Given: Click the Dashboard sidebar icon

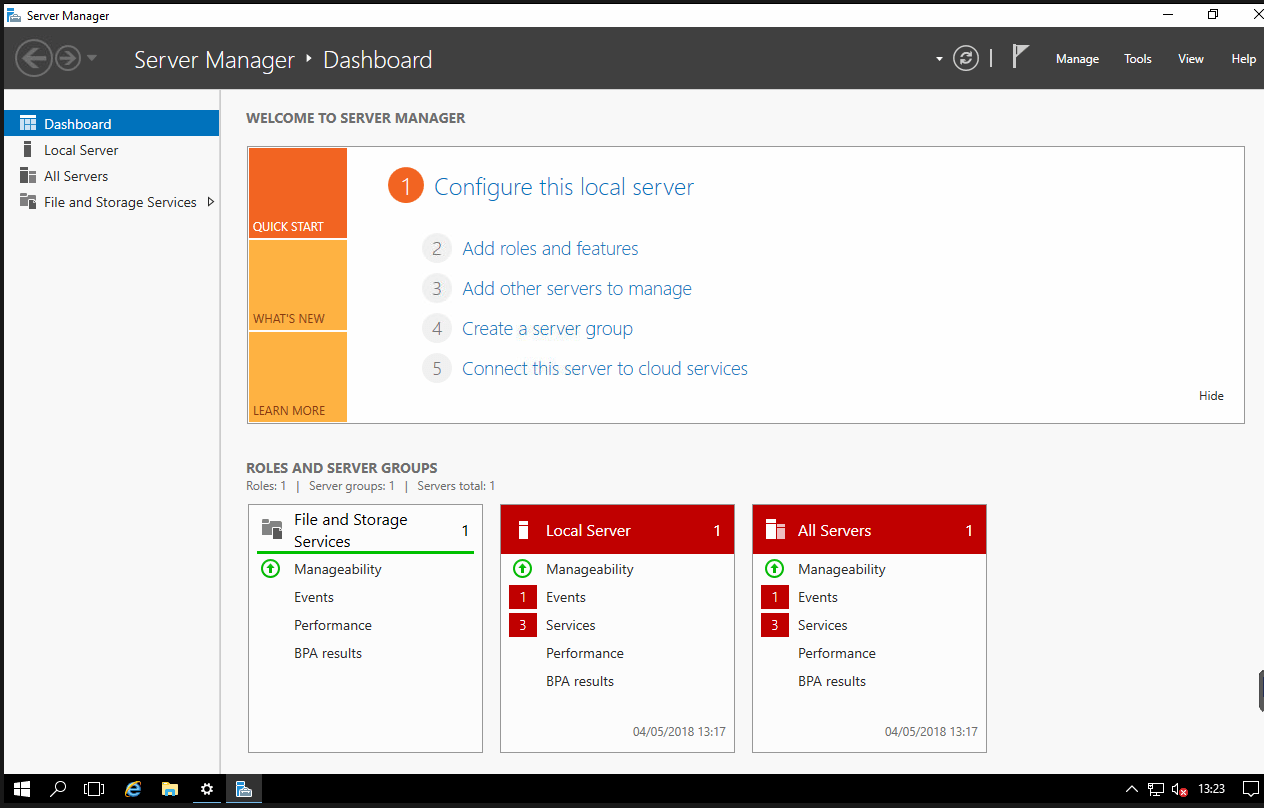Looking at the screenshot, I should (x=28, y=124).
